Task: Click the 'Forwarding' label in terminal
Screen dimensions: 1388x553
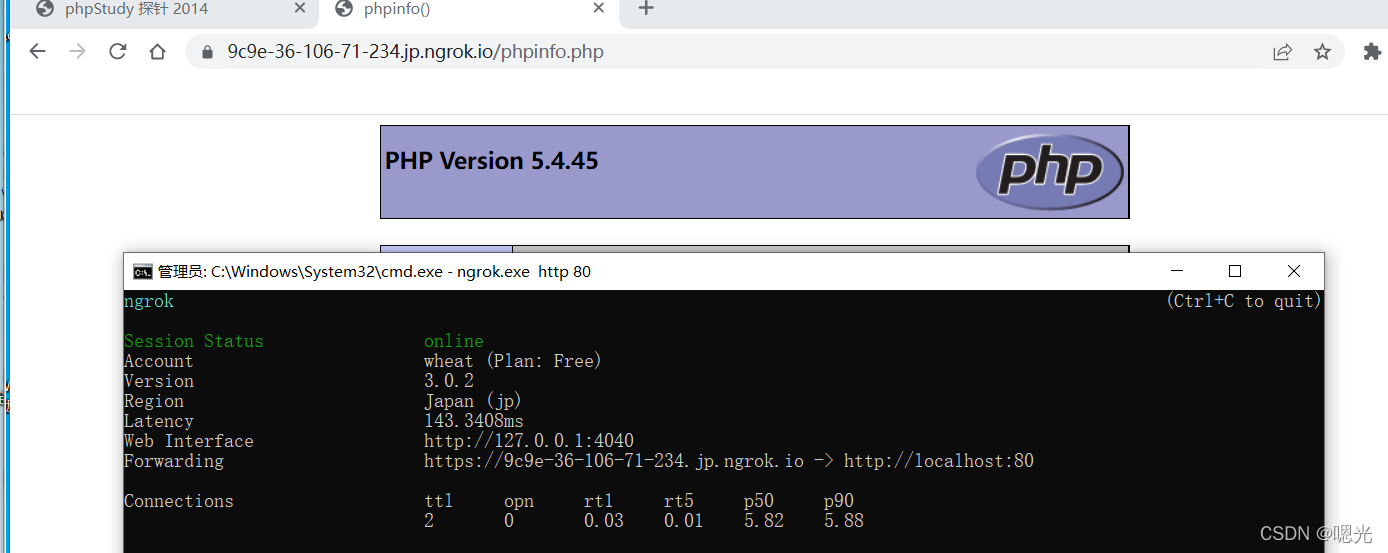Action: coord(174,461)
